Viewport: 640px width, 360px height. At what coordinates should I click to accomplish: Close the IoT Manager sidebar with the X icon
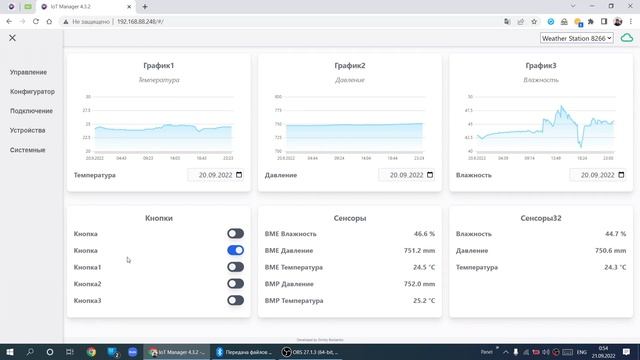pos(12,38)
